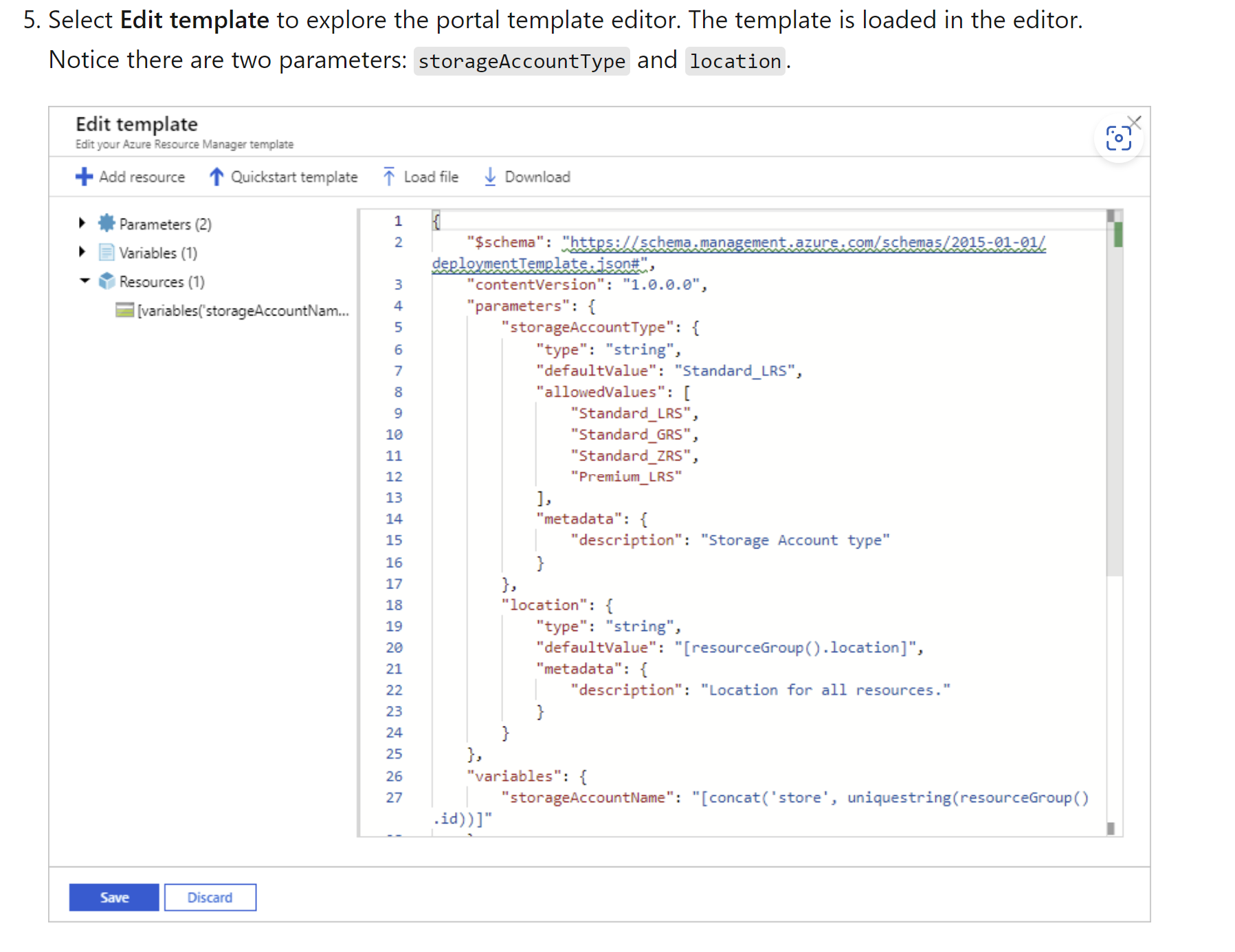The height and width of the screenshot is (952, 1235).
Task: Collapse the Resources (1) tree node
Action: (x=85, y=280)
